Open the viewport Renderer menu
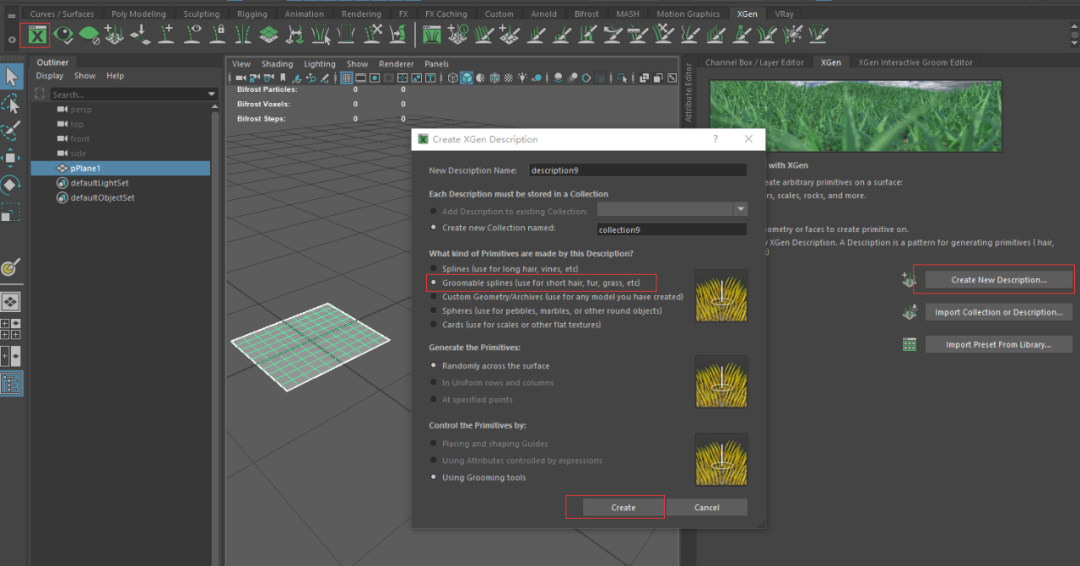This screenshot has width=1080, height=566. (x=396, y=64)
